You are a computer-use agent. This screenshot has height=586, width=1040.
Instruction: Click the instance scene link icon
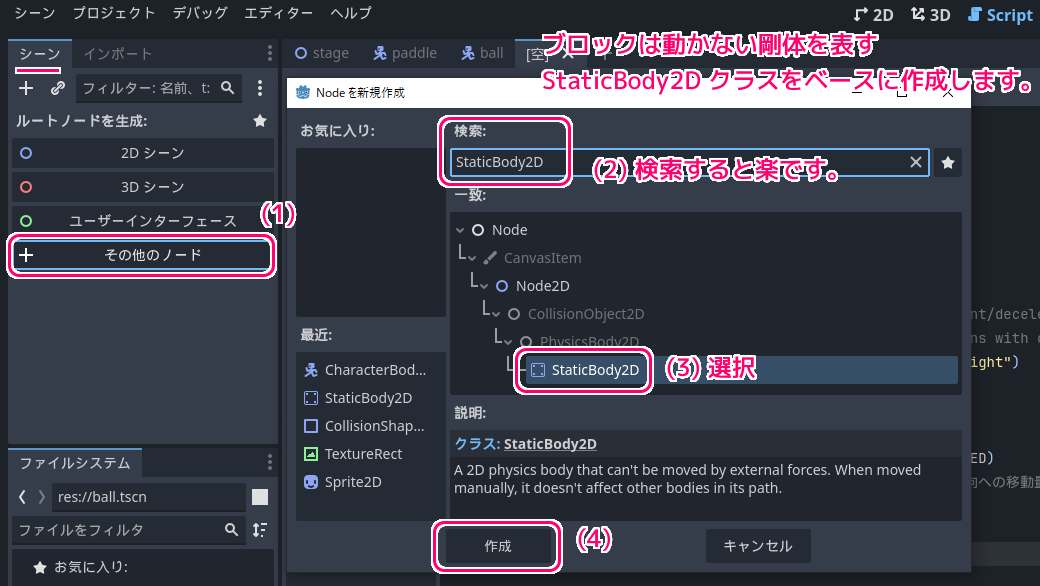coord(58,88)
